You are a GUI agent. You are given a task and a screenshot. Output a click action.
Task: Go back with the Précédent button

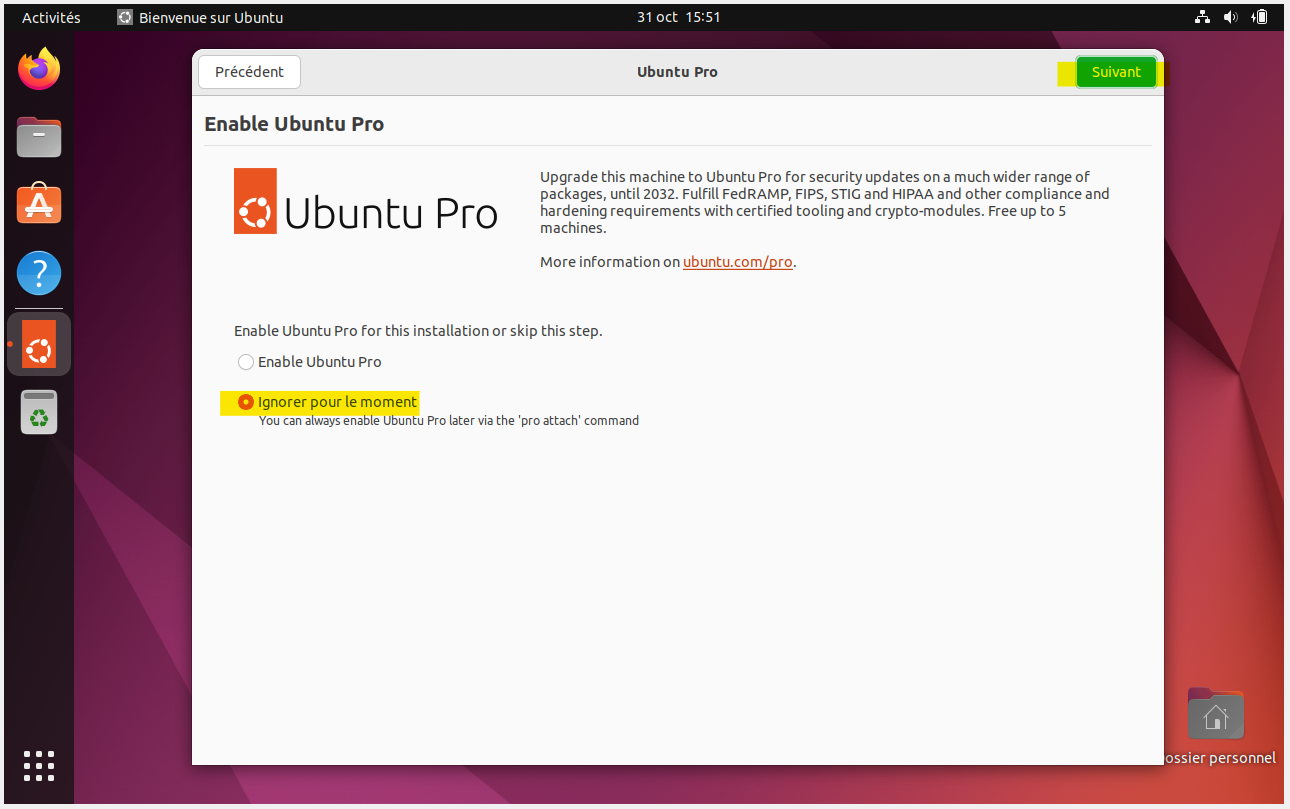point(249,72)
